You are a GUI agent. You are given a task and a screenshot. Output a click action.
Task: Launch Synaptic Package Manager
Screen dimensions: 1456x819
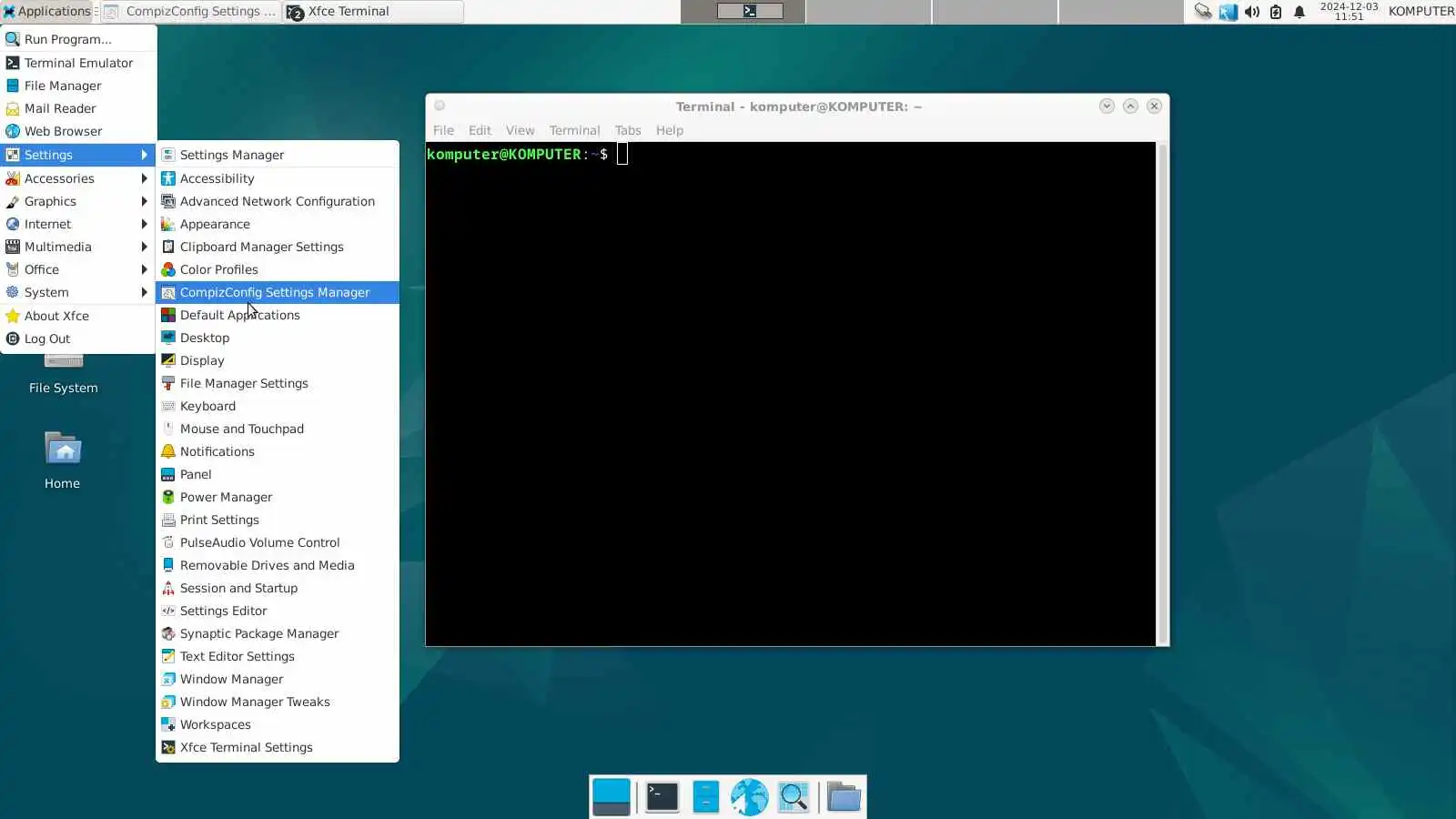click(x=278, y=633)
